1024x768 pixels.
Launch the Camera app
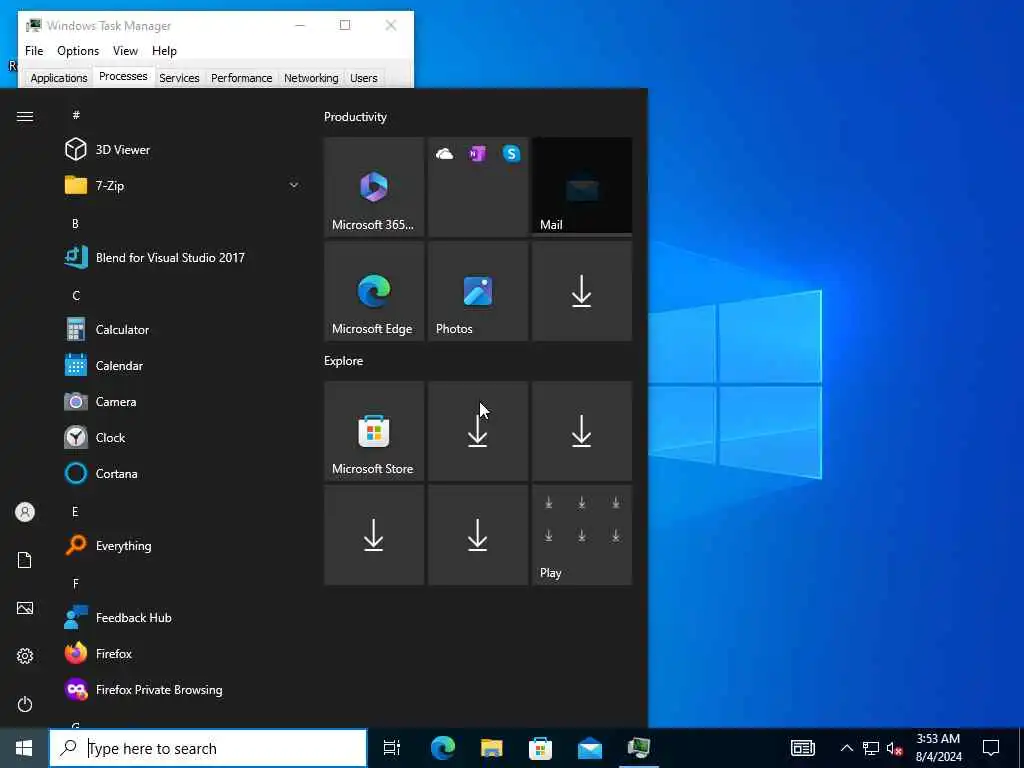(183, 402)
